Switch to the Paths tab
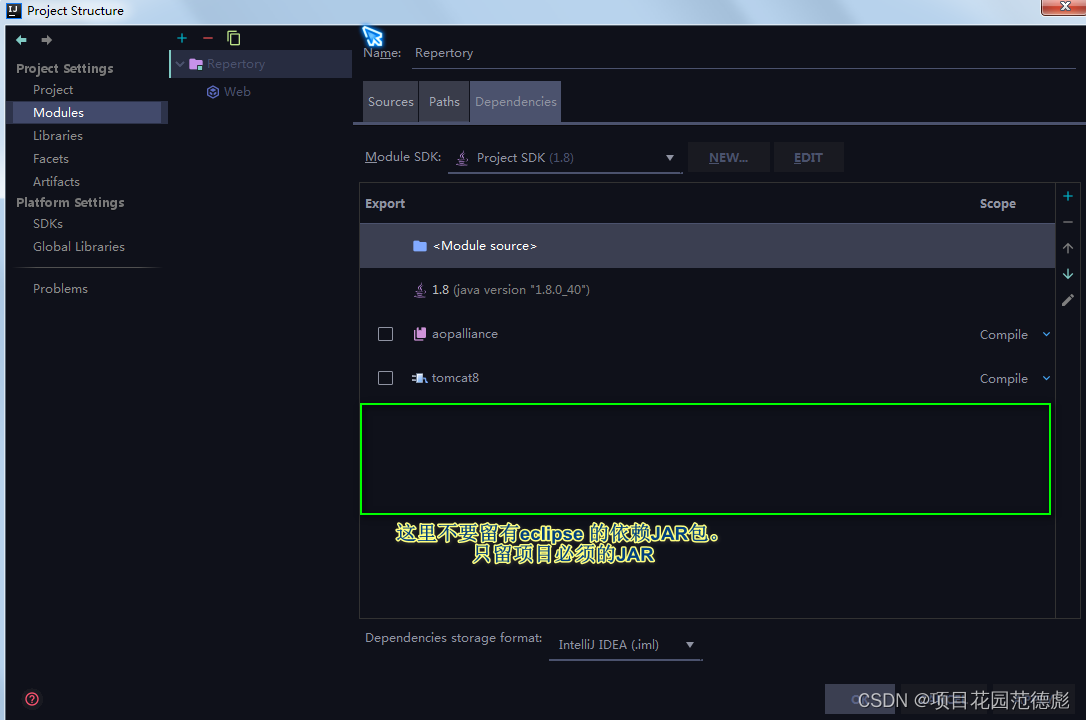The height and width of the screenshot is (720, 1086). coord(444,102)
